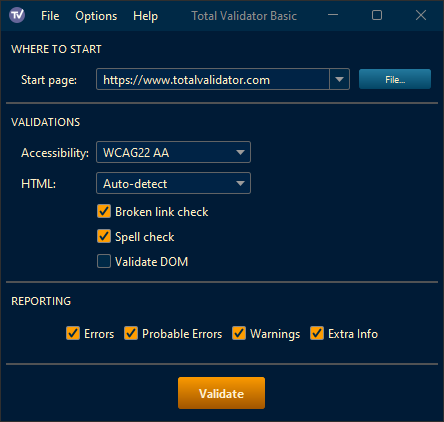Click the Accessibility: label
Screen dimensions: 444x422
55,153
